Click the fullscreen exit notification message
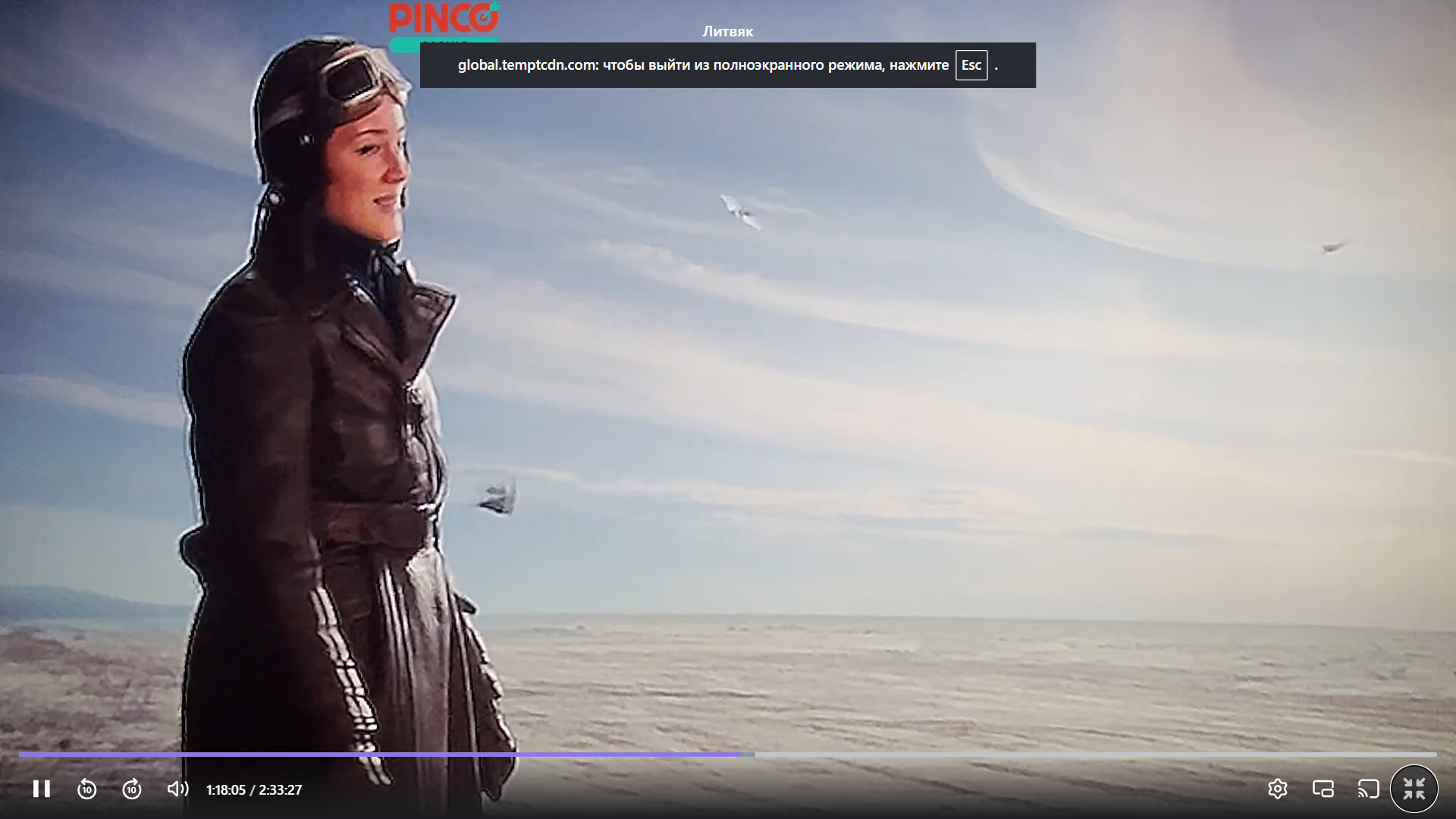The height and width of the screenshot is (819, 1456). tap(728, 65)
